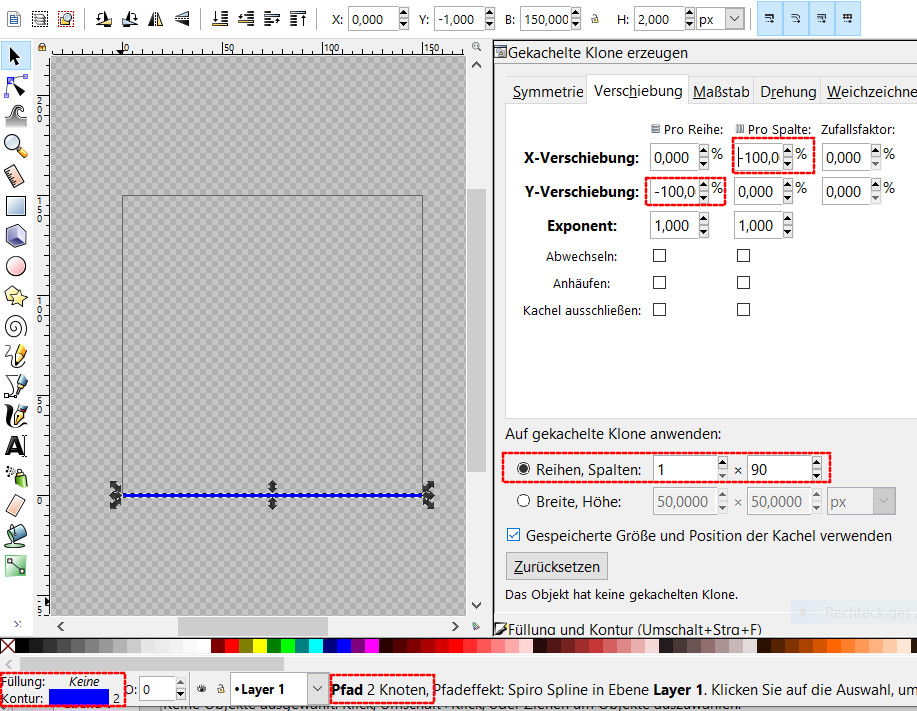Select the Spray can tool

[x=15, y=476]
